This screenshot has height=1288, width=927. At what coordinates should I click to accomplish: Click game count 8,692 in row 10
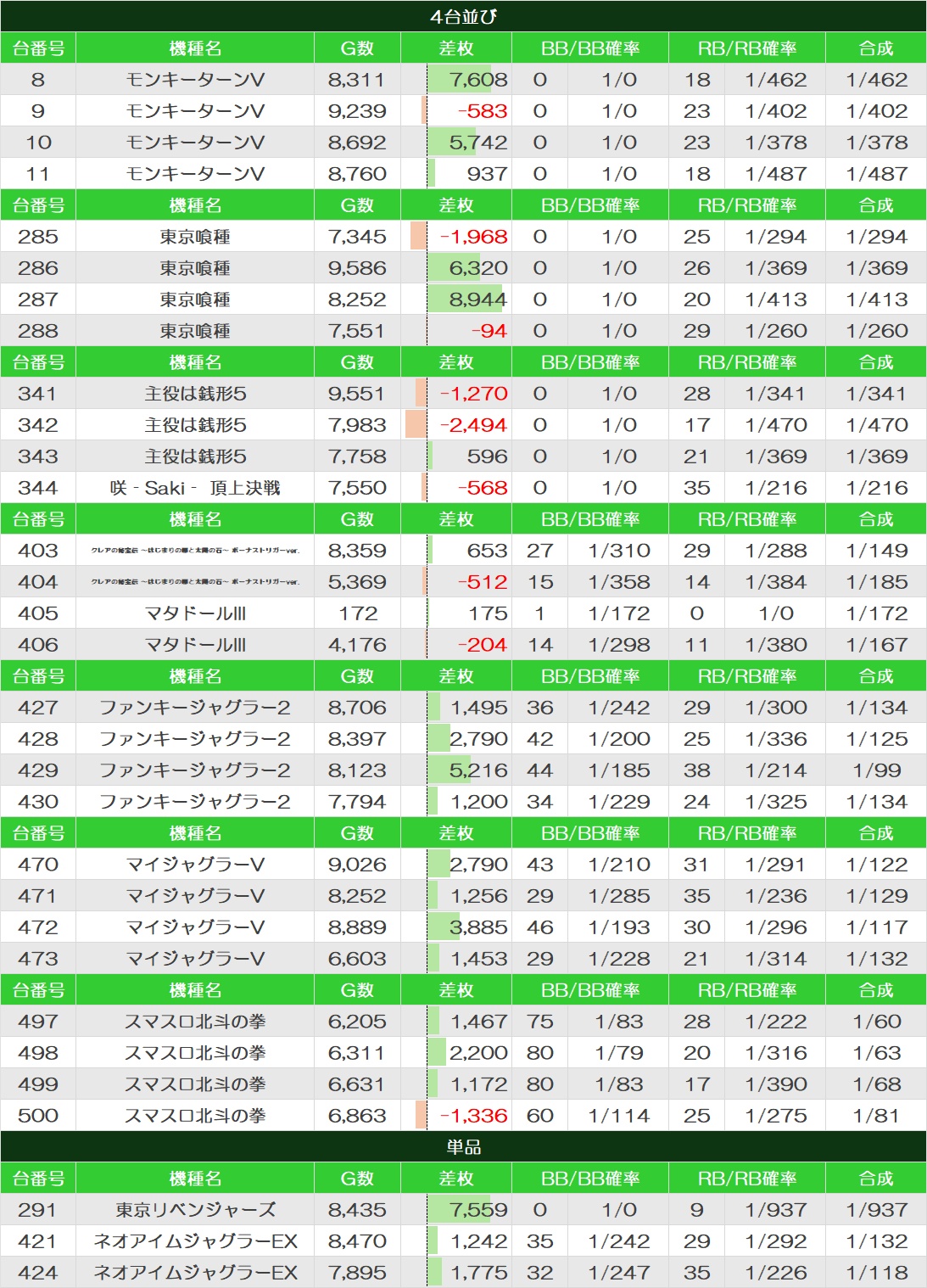click(357, 143)
